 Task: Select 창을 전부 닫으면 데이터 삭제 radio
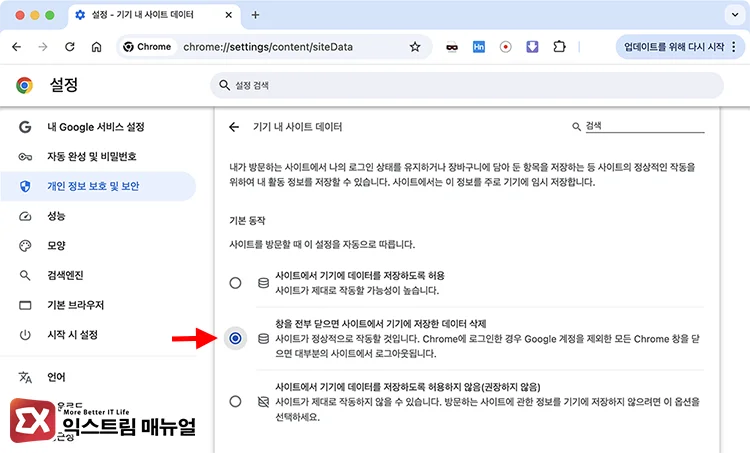click(235, 338)
